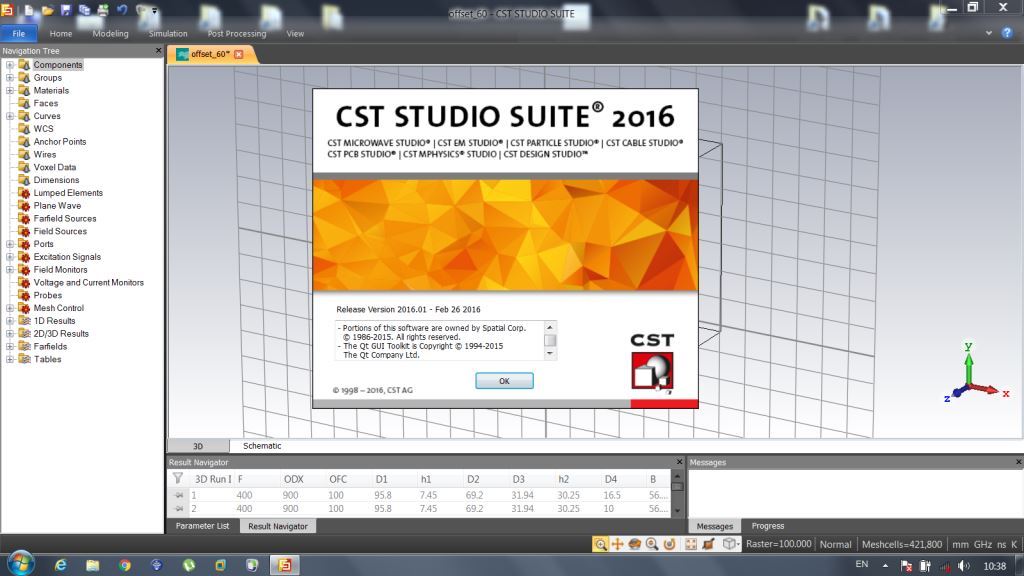Switch to the Schematic view tab
Viewport: 1024px width, 576px height.
pyautogui.click(x=262, y=446)
